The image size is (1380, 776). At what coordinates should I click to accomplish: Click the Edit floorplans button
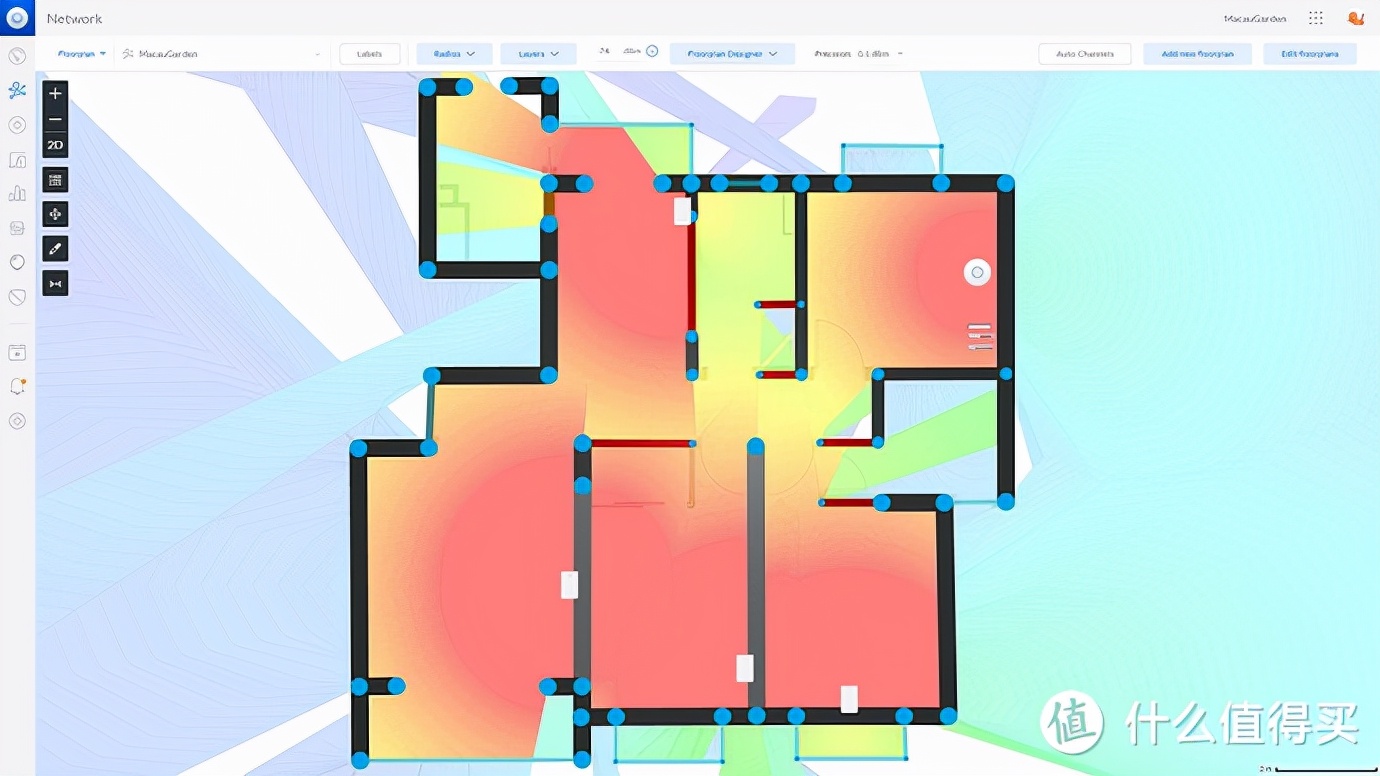(1310, 54)
